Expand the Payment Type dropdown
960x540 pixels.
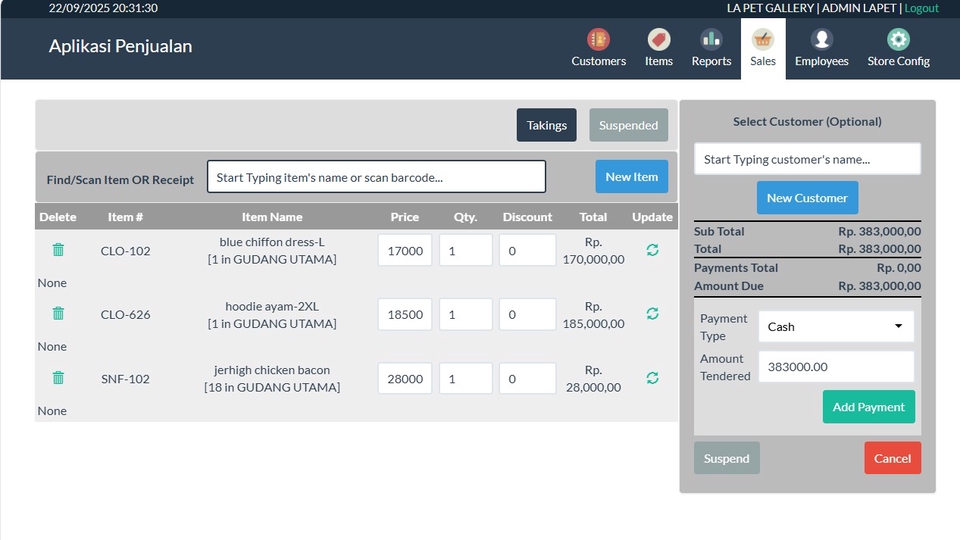(x=836, y=327)
